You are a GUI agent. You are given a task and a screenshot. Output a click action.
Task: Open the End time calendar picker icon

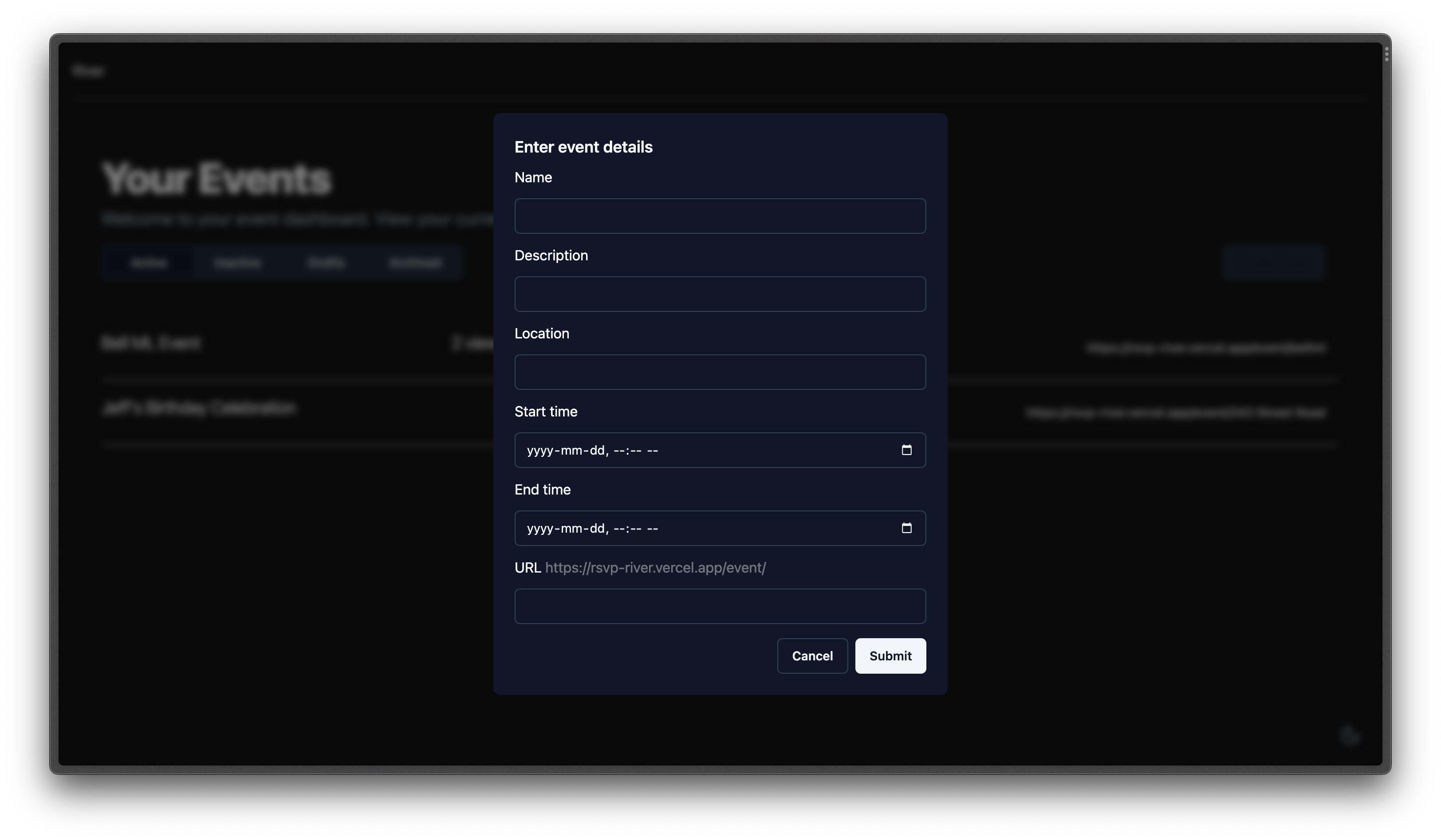click(906, 528)
